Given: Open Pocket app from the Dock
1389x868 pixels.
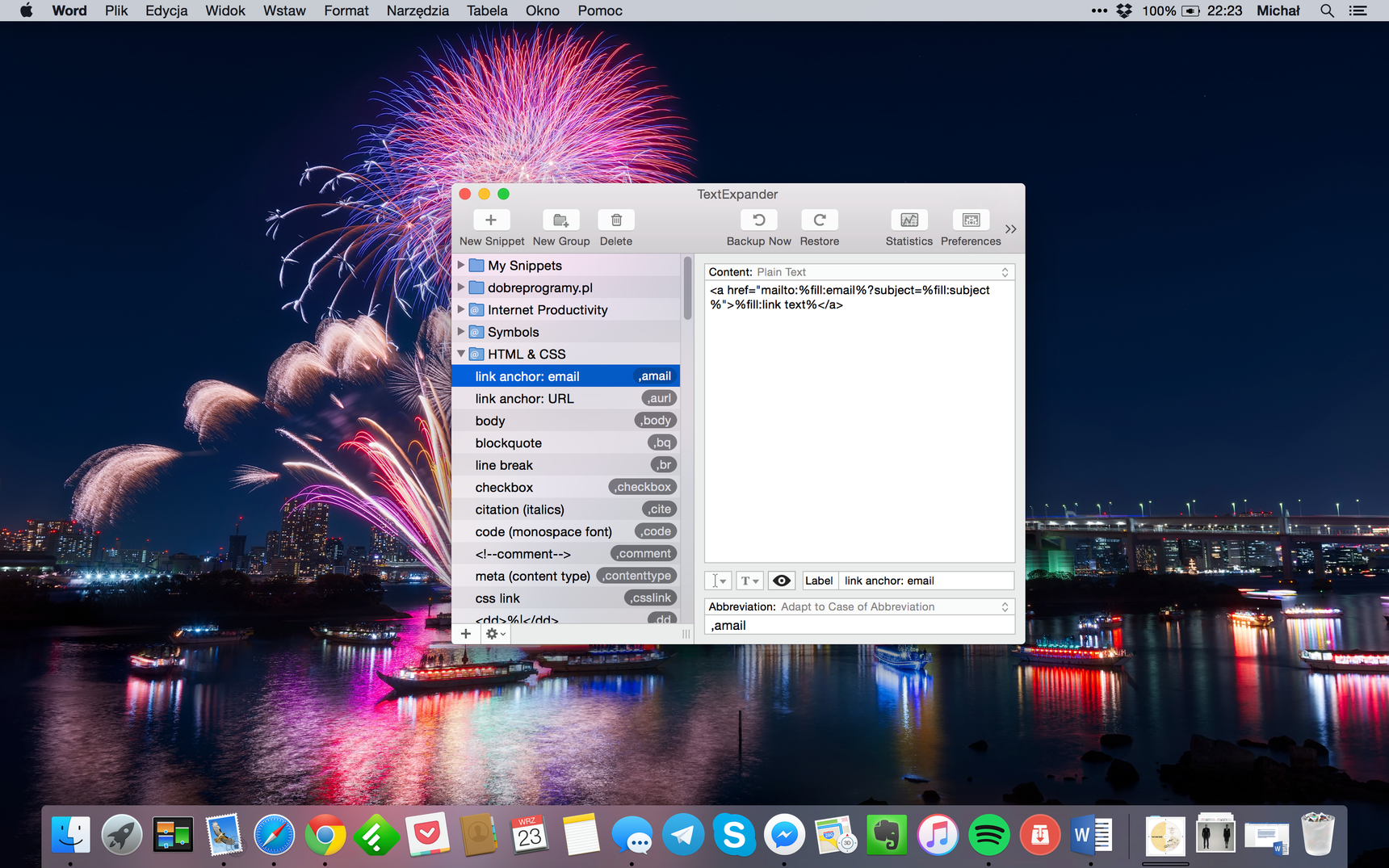Looking at the screenshot, I should (x=427, y=834).
